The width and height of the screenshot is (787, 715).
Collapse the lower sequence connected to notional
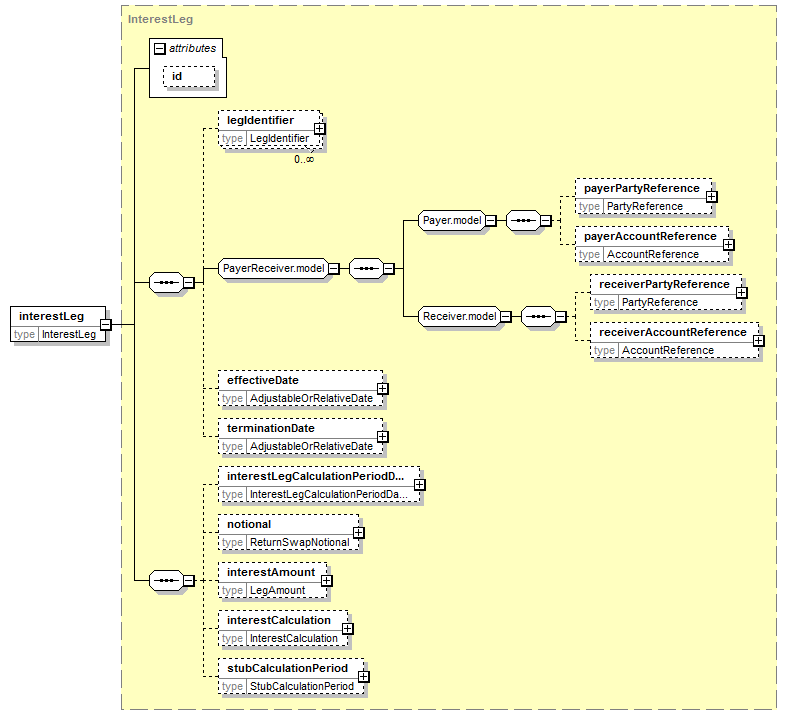click(x=189, y=581)
